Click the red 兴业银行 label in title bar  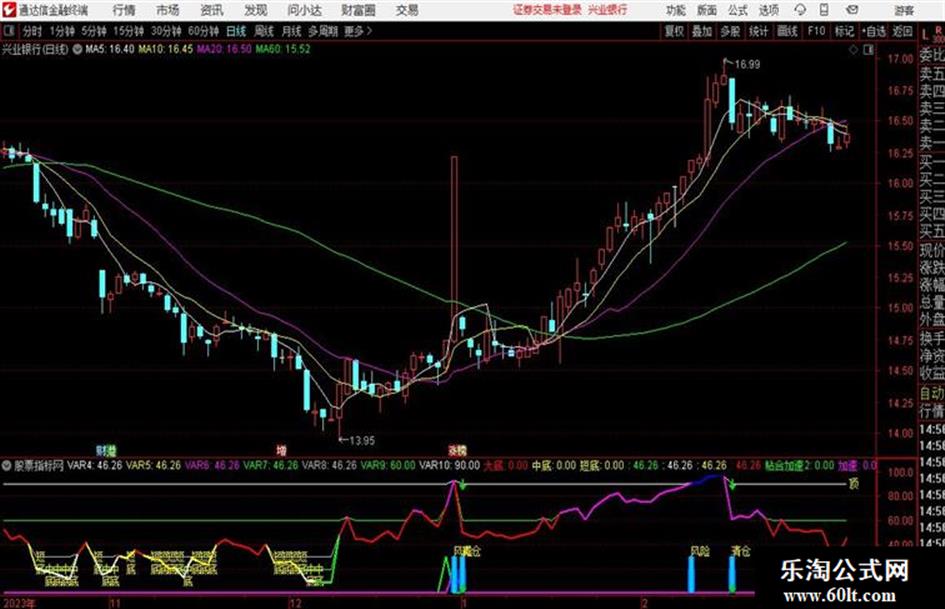(x=608, y=10)
